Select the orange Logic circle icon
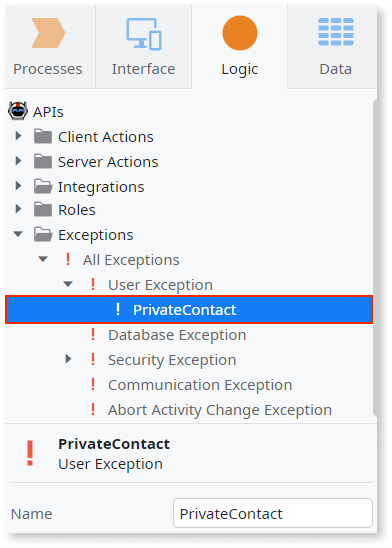Image resolution: width=392 pixels, height=548 pixels. [x=240, y=33]
